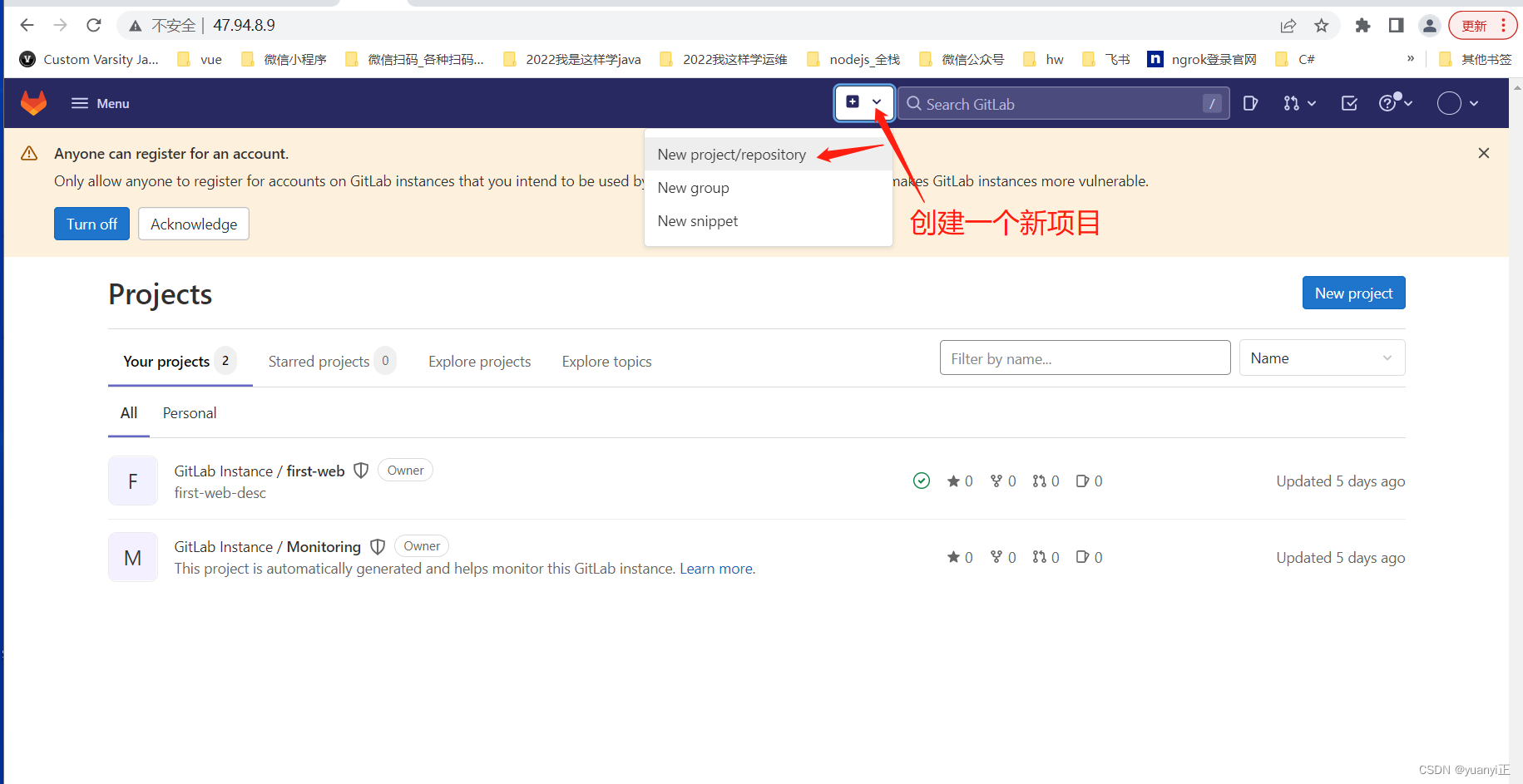
Task: Click the Filter by name field
Action: tap(1085, 357)
